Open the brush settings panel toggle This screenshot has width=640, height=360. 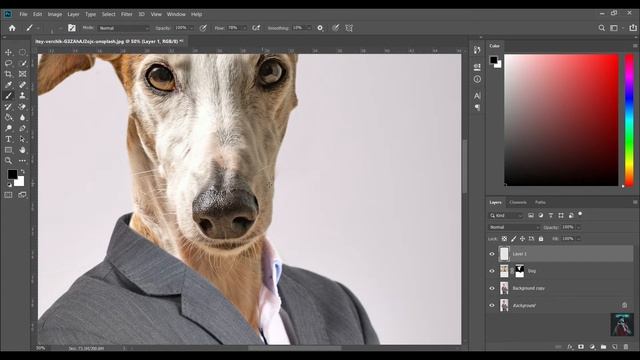point(72,28)
